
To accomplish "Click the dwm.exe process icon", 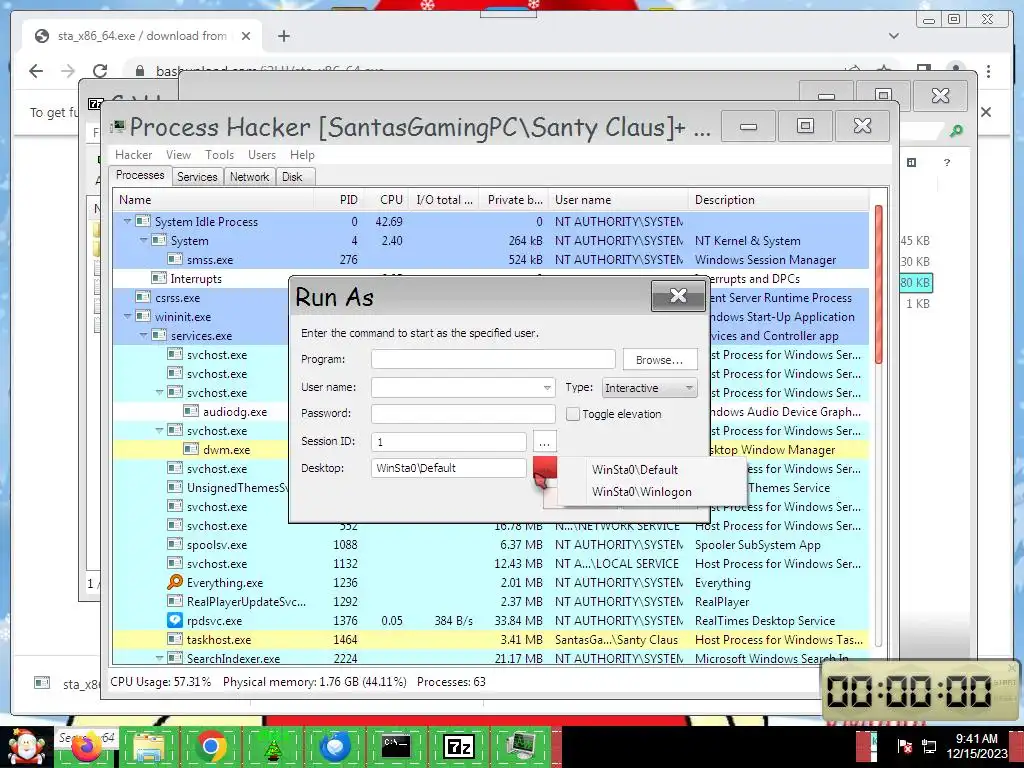I will pos(191,449).
